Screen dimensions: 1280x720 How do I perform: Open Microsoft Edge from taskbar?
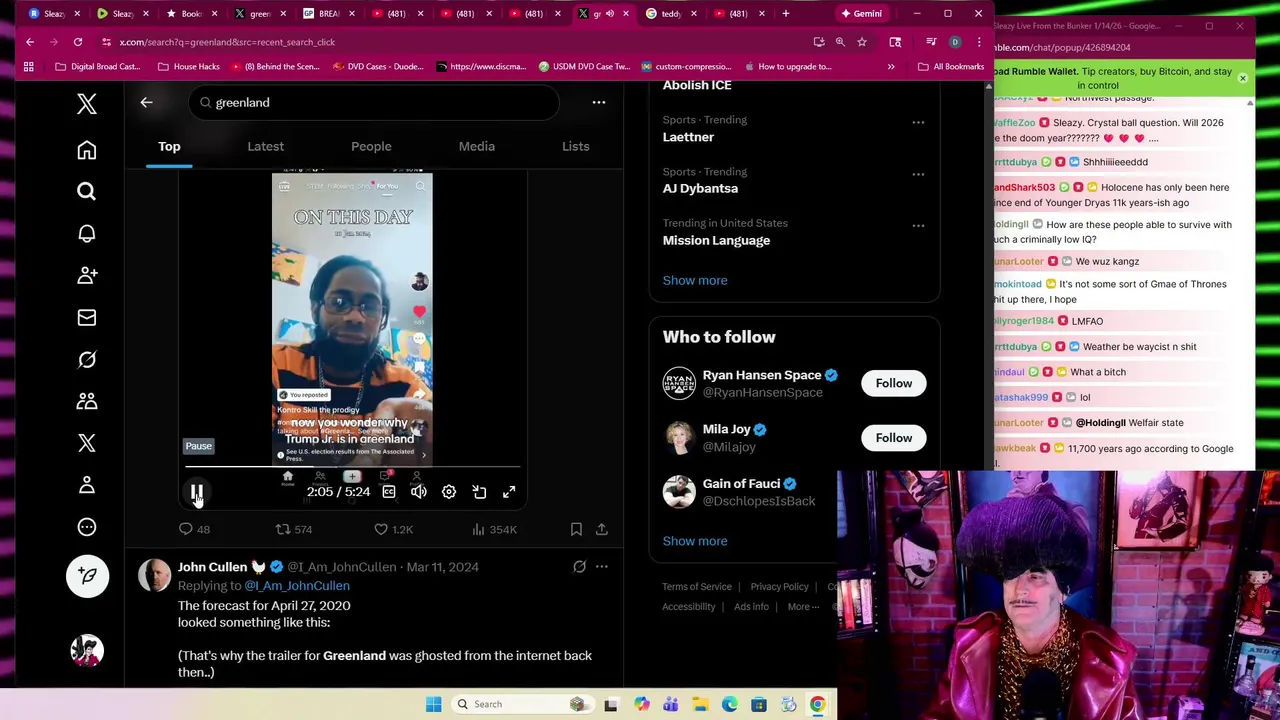730,704
